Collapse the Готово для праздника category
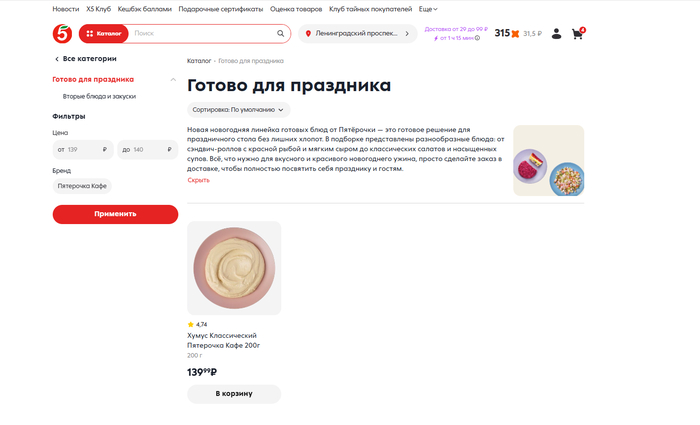Image resolution: width=700 pixels, height=425 pixels. click(173, 79)
